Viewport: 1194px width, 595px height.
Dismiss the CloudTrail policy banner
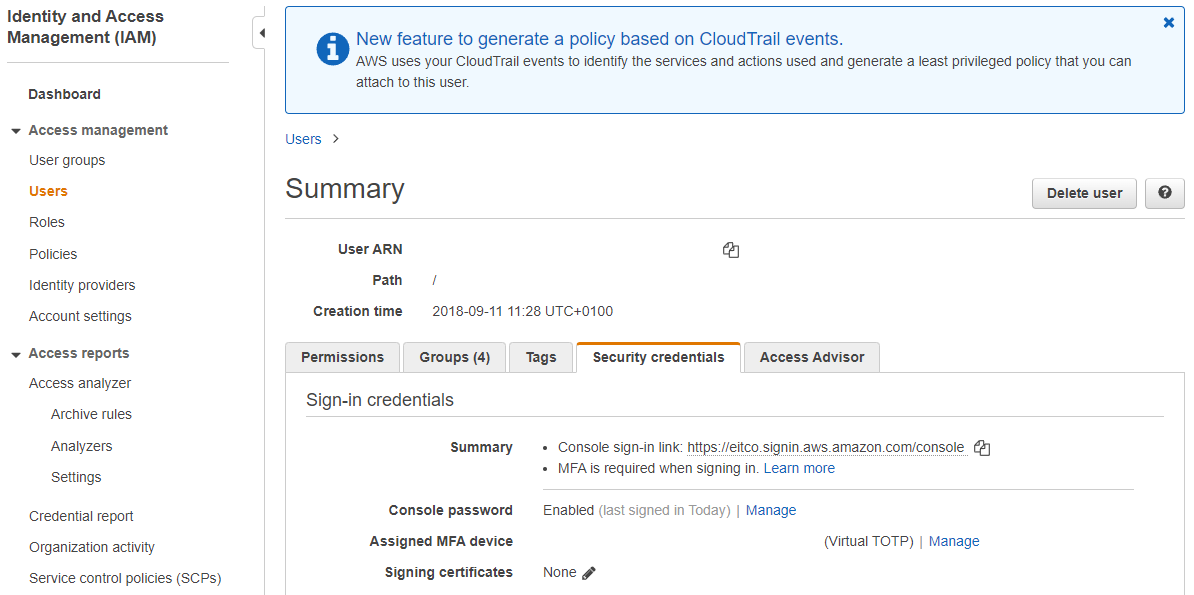coord(1168,23)
